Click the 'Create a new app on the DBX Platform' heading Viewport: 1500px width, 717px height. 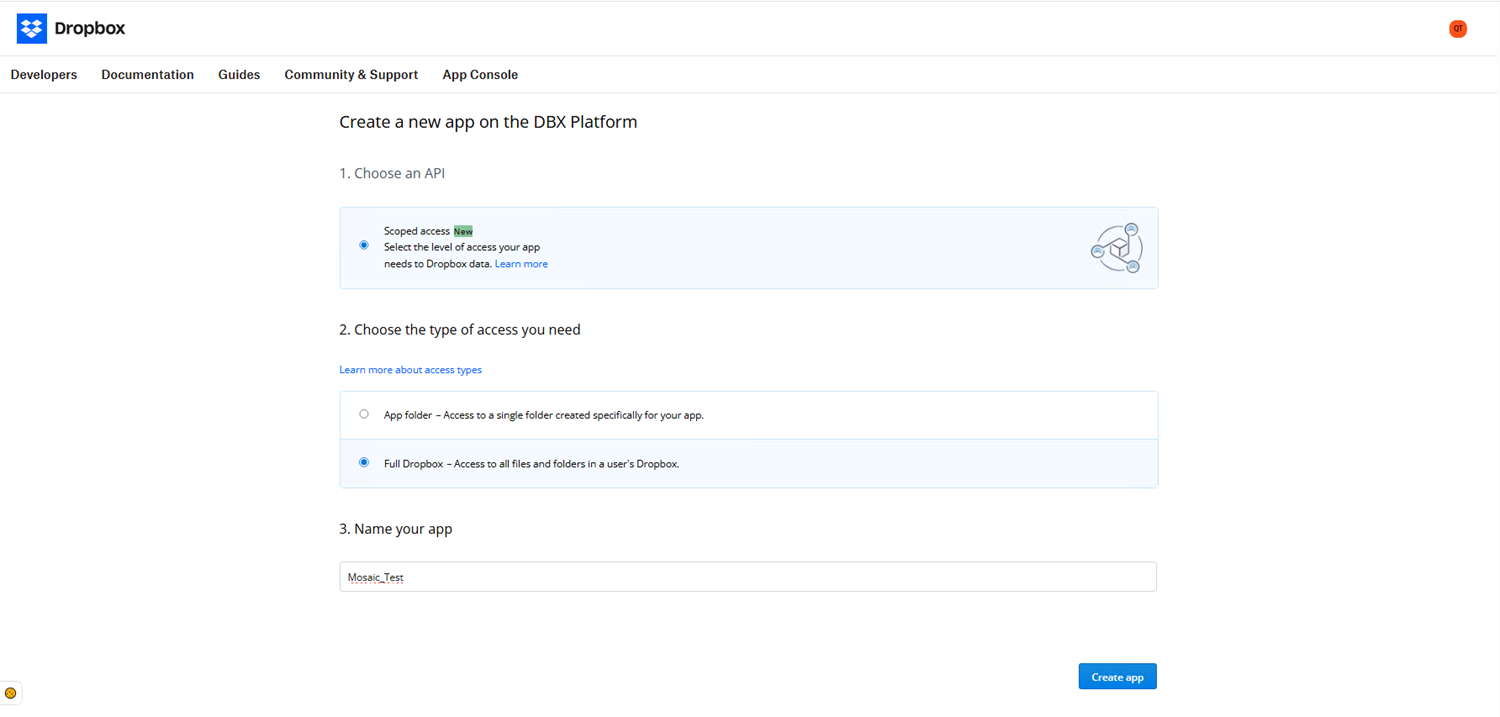tap(488, 122)
